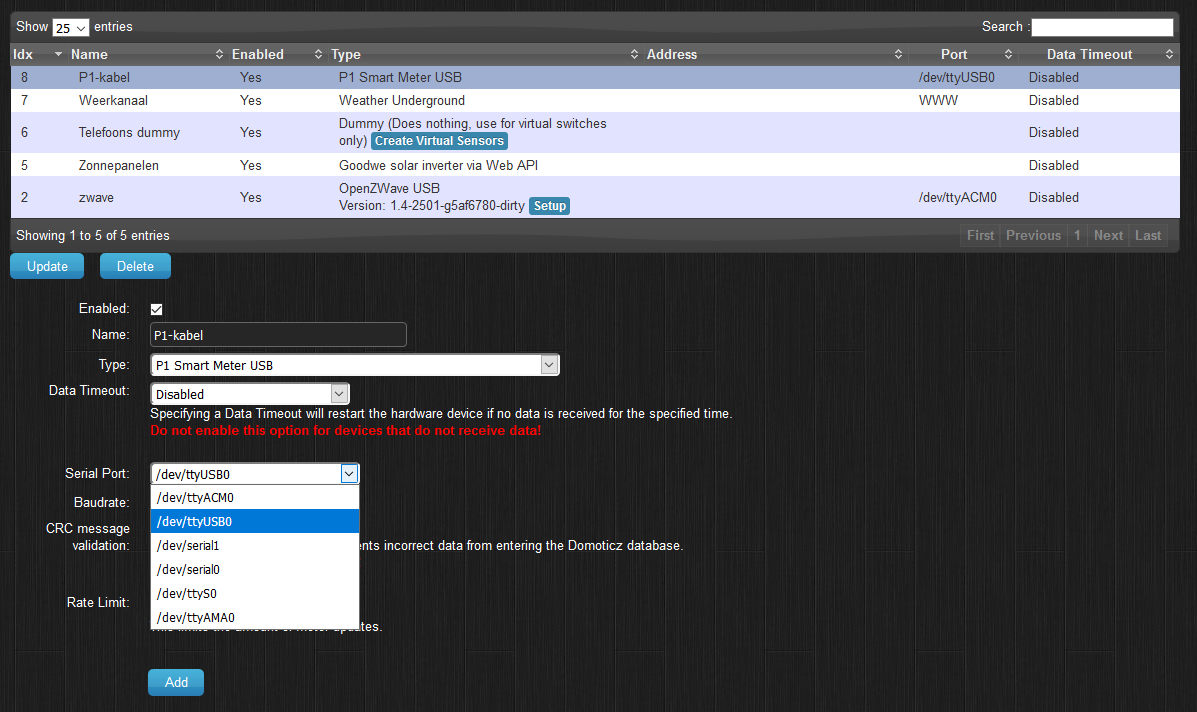
Task: Sort the table by Address column
Action: [x=773, y=54]
